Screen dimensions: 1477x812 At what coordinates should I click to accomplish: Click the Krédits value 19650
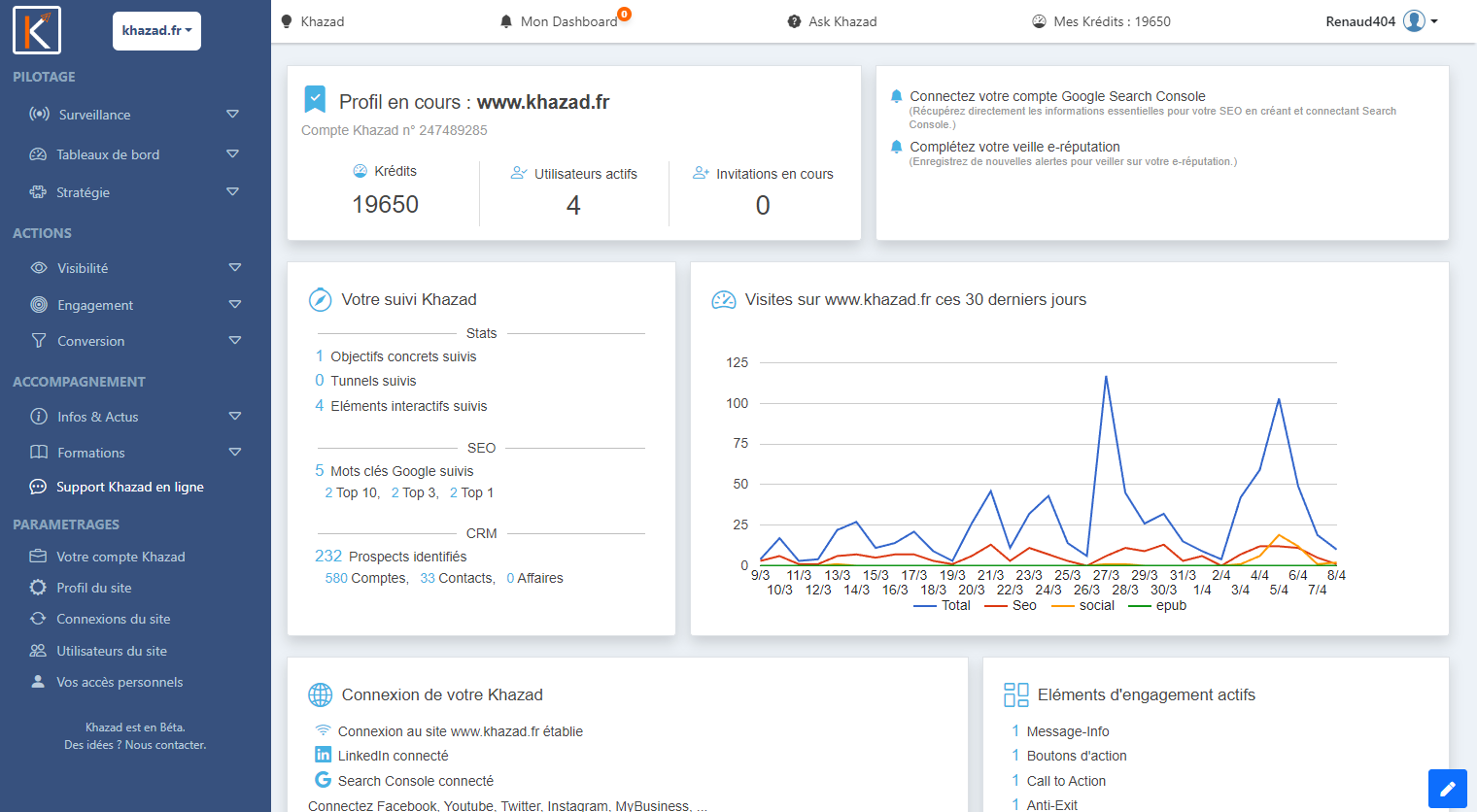point(385,204)
